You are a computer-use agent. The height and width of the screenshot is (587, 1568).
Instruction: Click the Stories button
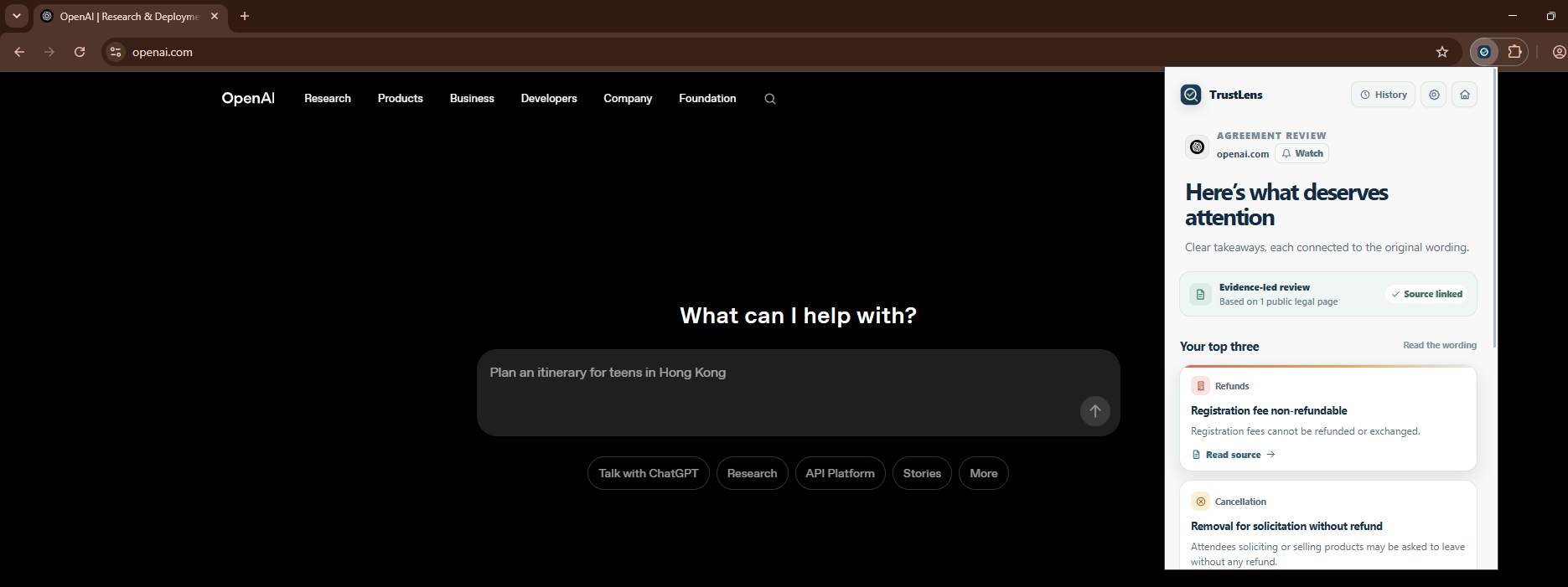coord(922,473)
